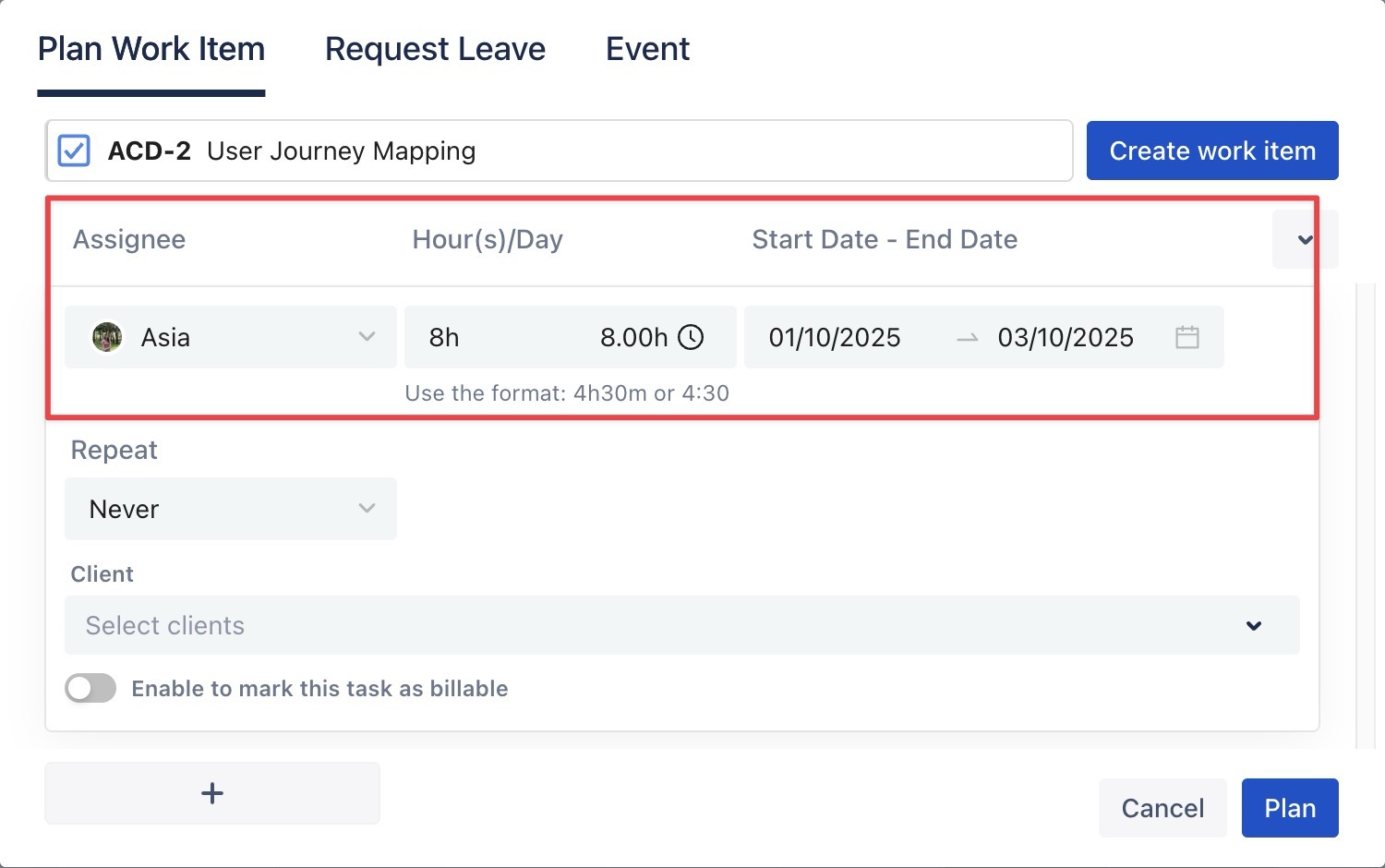Click the arrow between start and end dates
This screenshot has width=1385, height=868.
967,338
